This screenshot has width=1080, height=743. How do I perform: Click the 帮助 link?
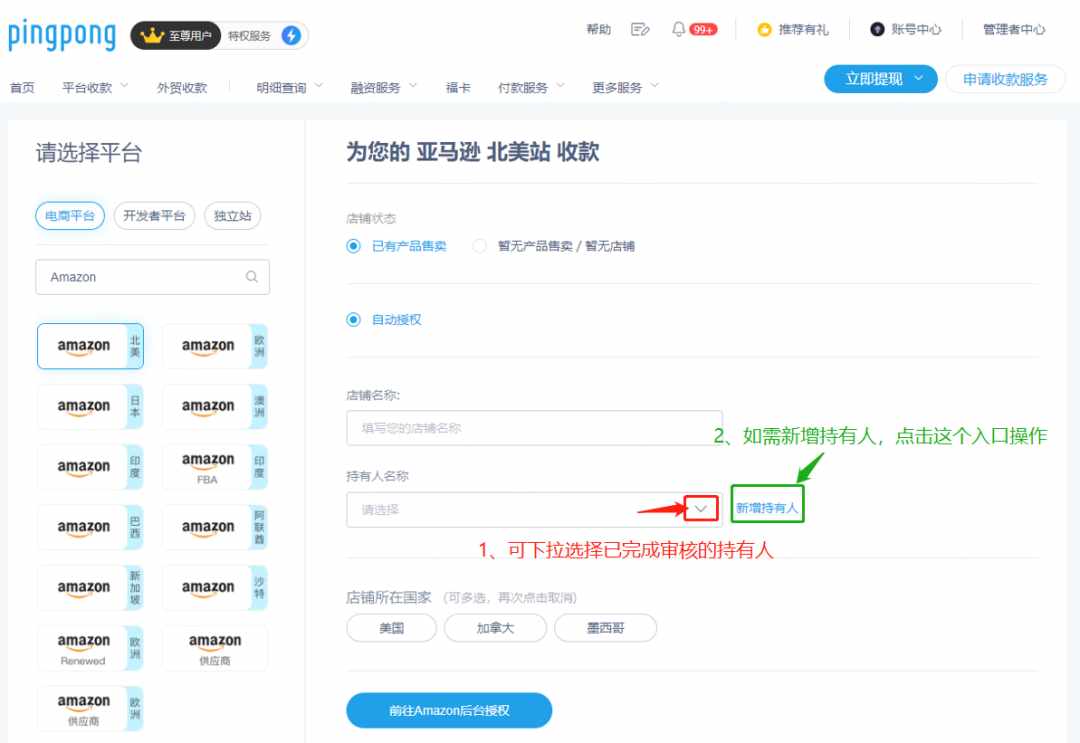(599, 29)
